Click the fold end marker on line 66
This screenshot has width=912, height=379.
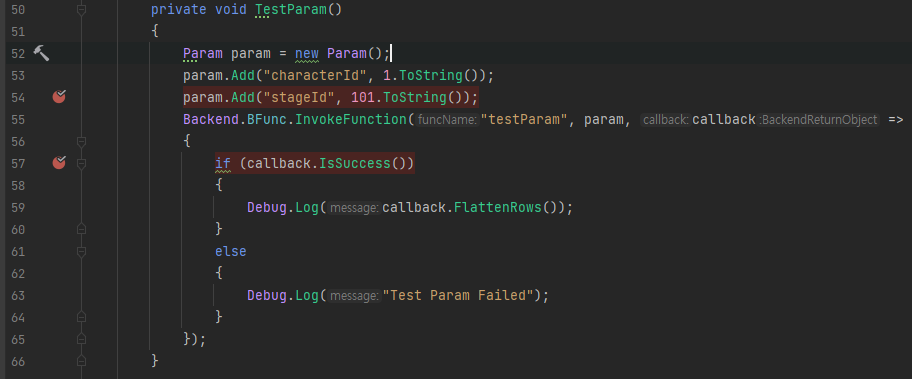pyautogui.click(x=81, y=361)
